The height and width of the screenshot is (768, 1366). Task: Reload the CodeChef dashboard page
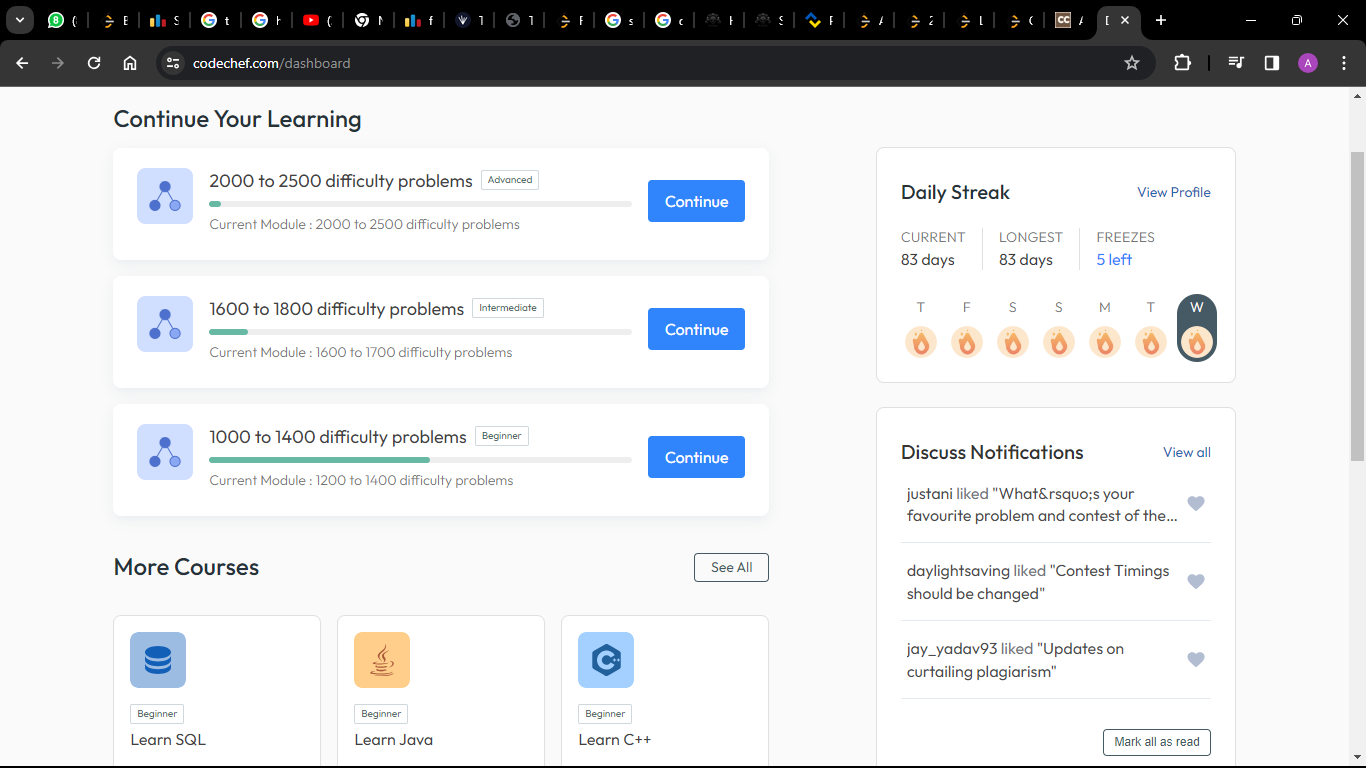coord(94,63)
